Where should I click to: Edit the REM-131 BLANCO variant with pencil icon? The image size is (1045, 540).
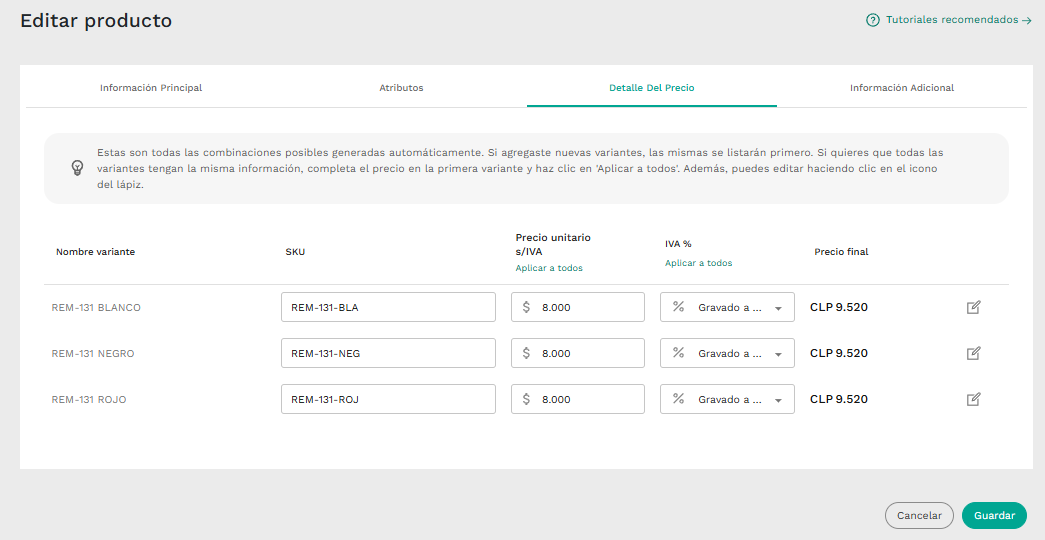[x=973, y=307]
